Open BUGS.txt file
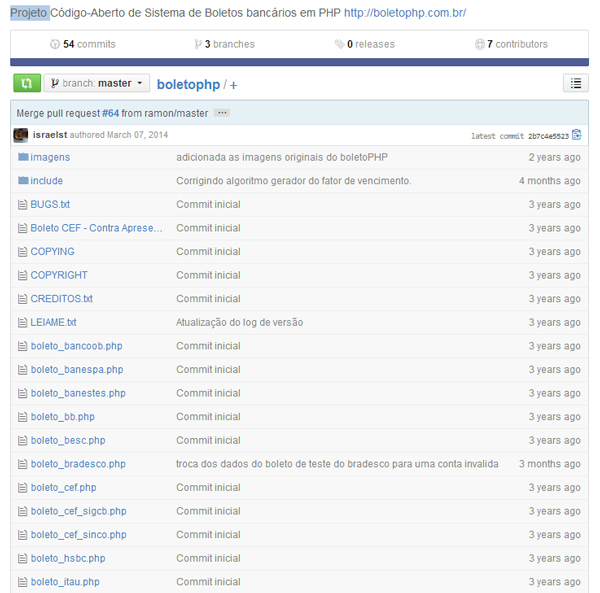The image size is (600, 593). 50,204
